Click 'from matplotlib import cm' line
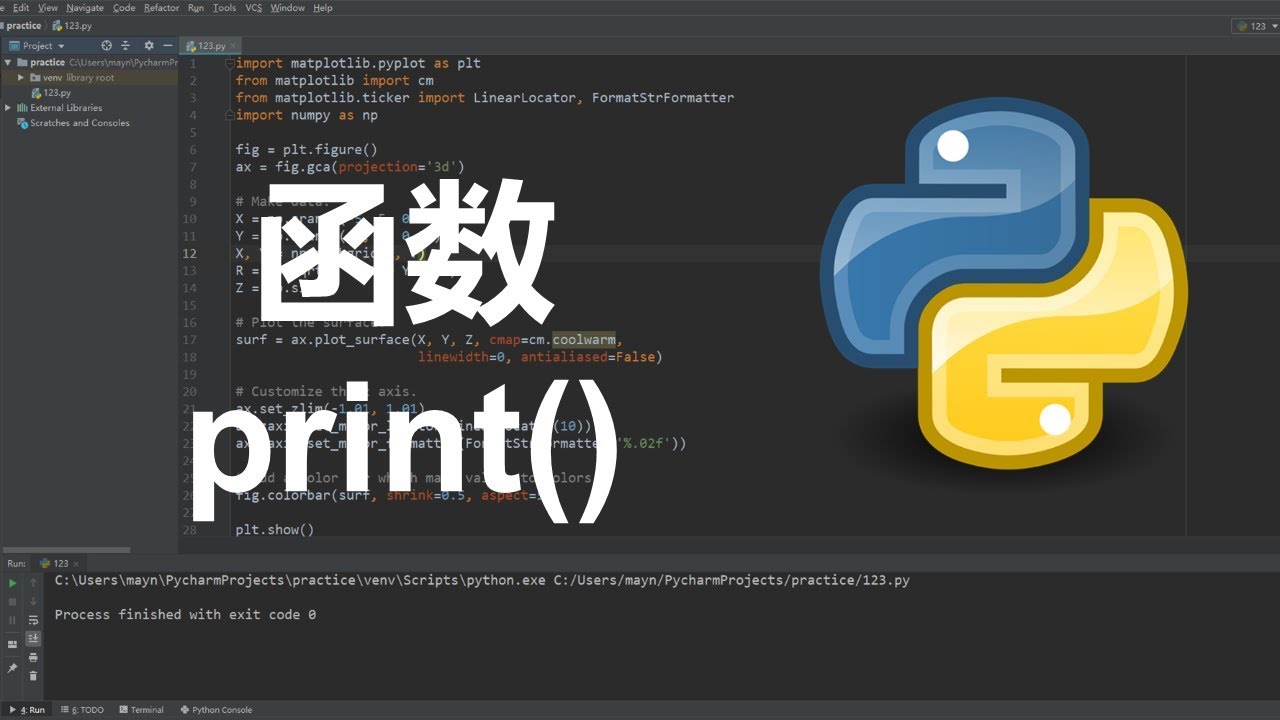Screen dimensions: 1280x720 pyautogui.click(x=334, y=80)
